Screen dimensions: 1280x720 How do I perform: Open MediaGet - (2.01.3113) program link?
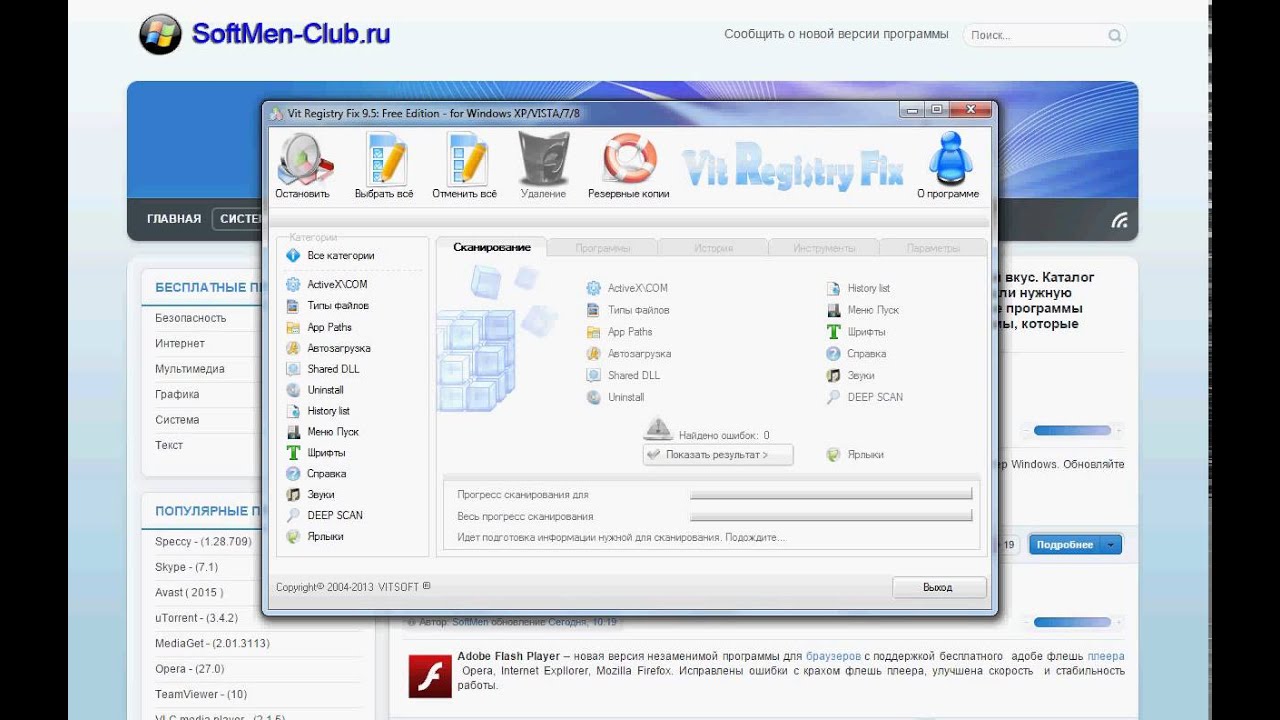pos(212,643)
